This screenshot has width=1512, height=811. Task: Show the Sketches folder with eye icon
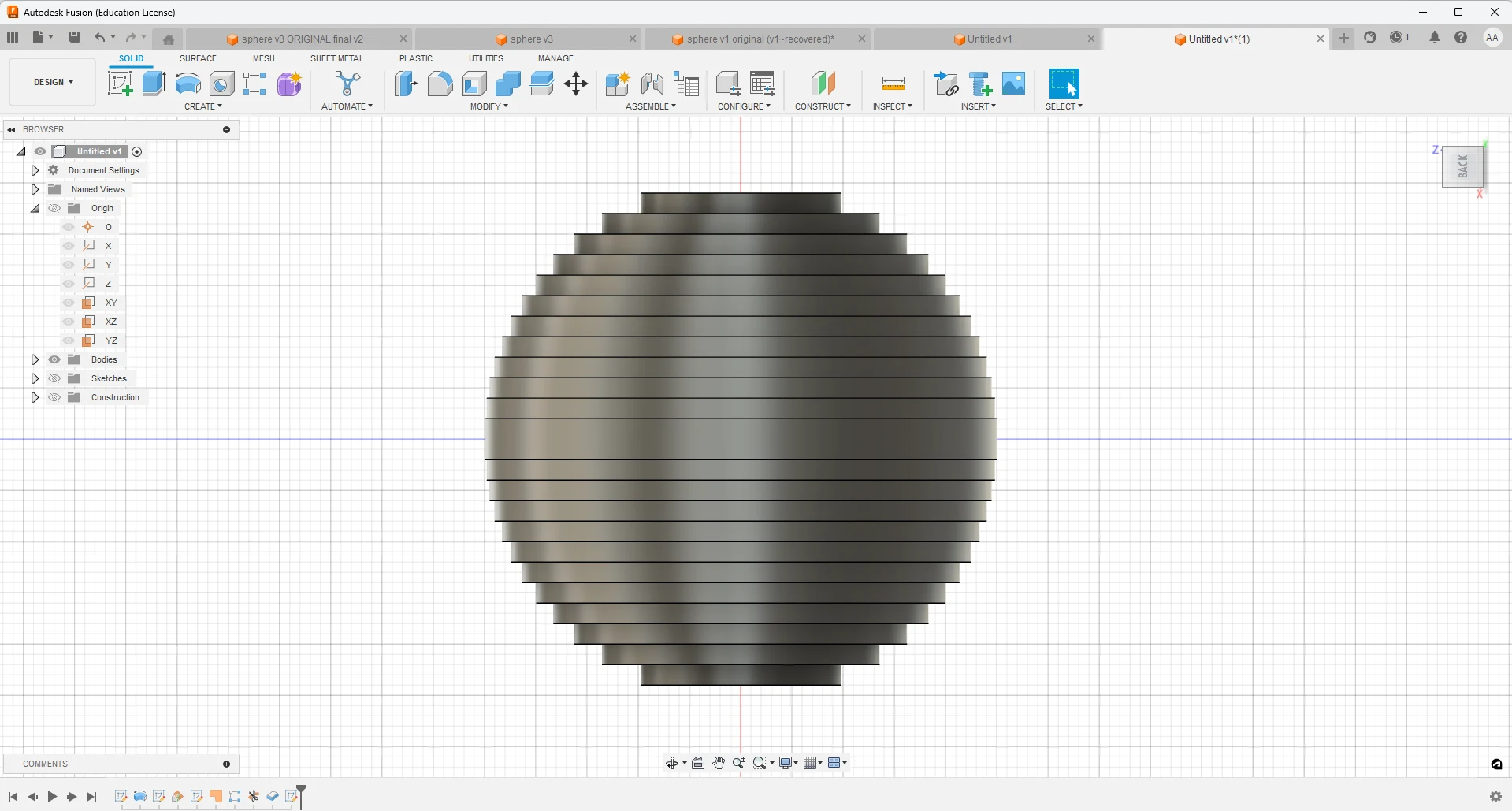click(54, 378)
